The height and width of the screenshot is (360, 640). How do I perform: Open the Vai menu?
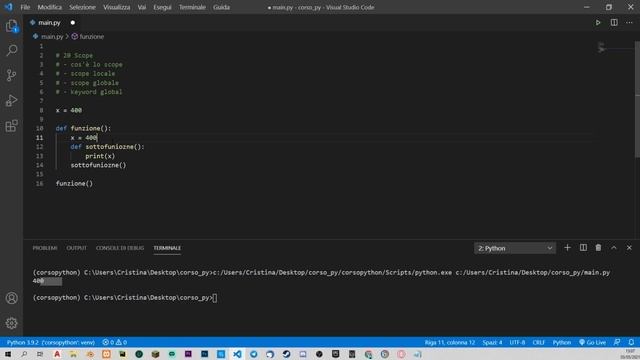[142, 7]
